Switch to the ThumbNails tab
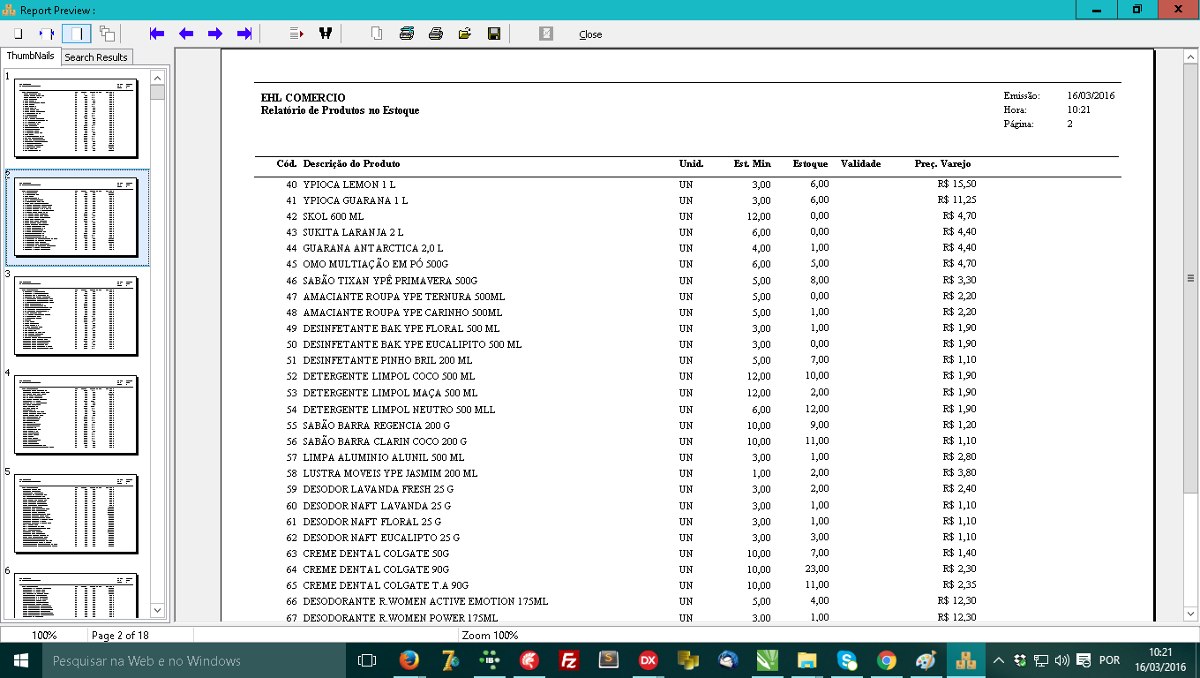 click(31, 56)
